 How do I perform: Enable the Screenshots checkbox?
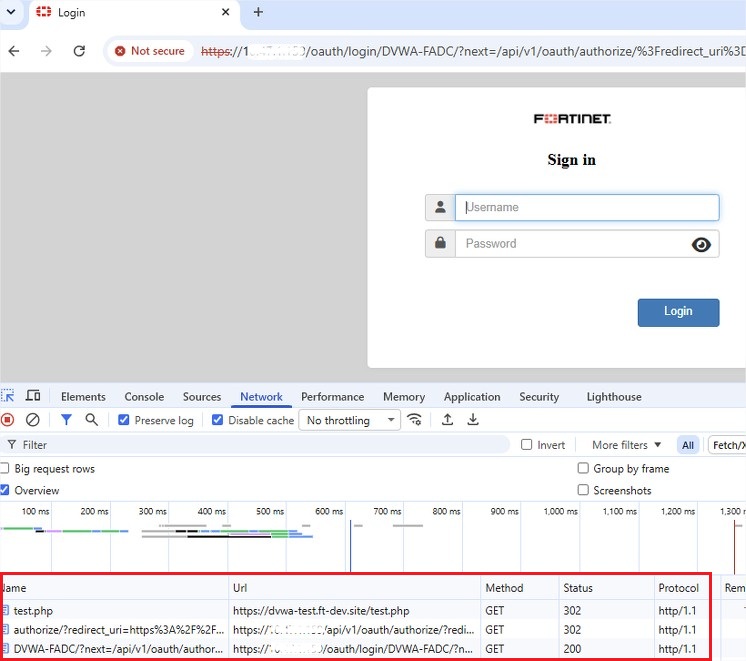pos(583,490)
